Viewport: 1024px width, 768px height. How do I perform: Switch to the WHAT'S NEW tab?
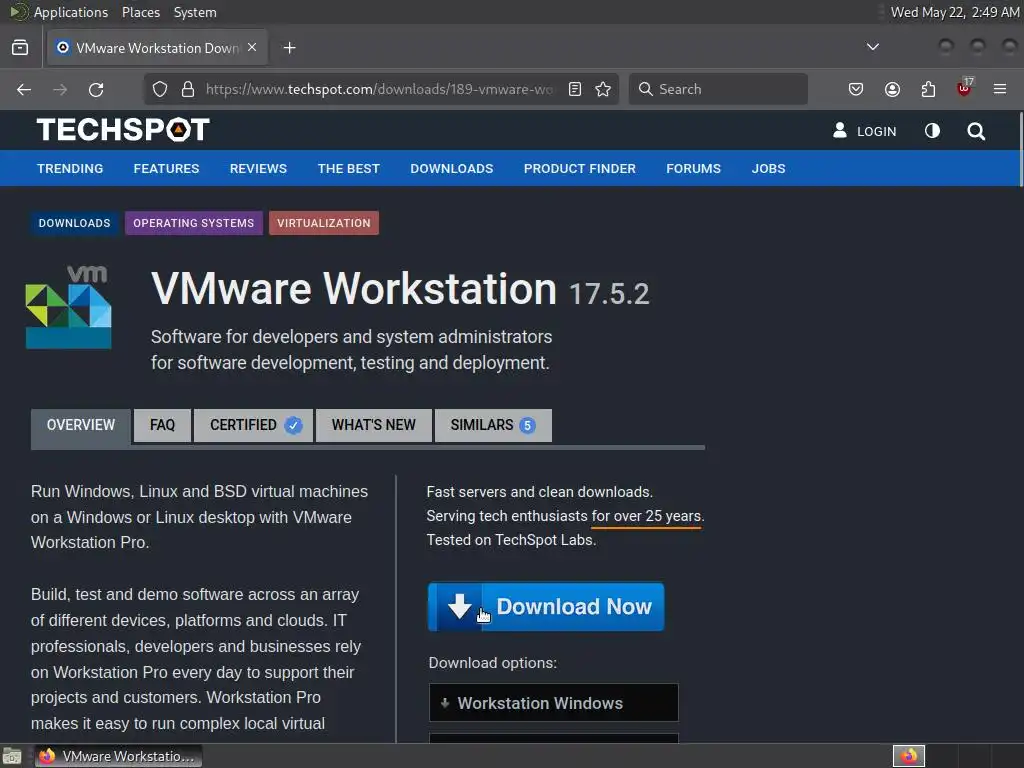(374, 425)
